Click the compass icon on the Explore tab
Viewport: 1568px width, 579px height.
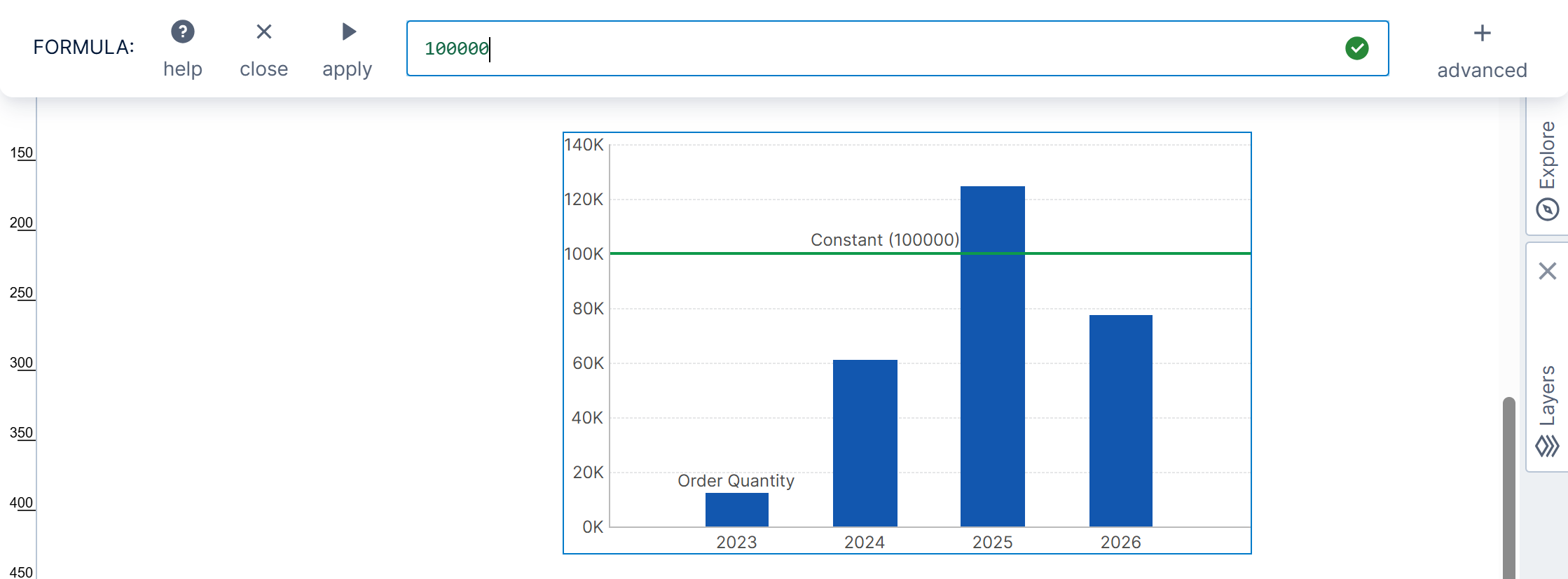pyautogui.click(x=1547, y=209)
